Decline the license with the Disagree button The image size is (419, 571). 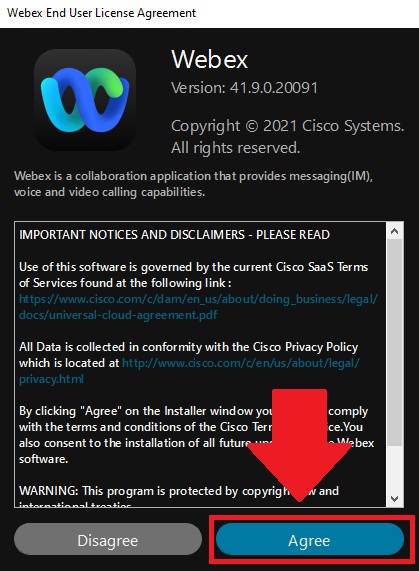108,540
